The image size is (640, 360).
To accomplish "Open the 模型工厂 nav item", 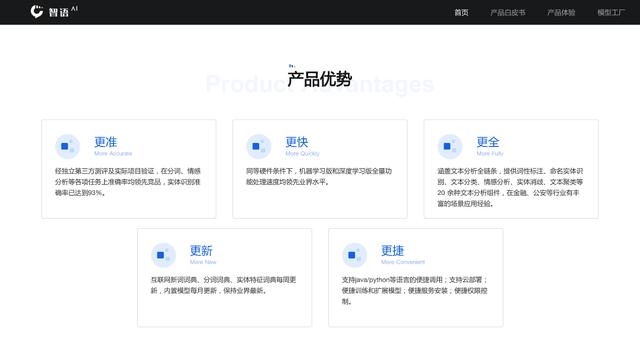I will click(x=611, y=13).
